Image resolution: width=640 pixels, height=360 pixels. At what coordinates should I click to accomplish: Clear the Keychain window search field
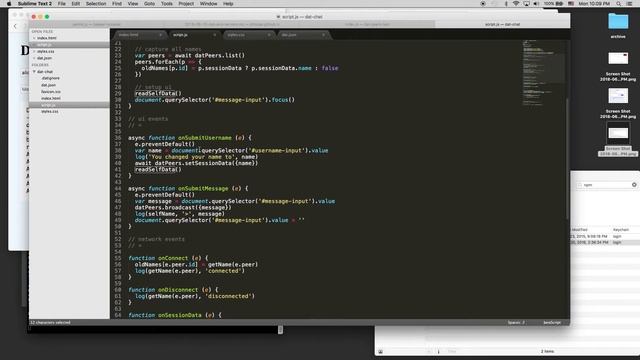click(x=634, y=185)
